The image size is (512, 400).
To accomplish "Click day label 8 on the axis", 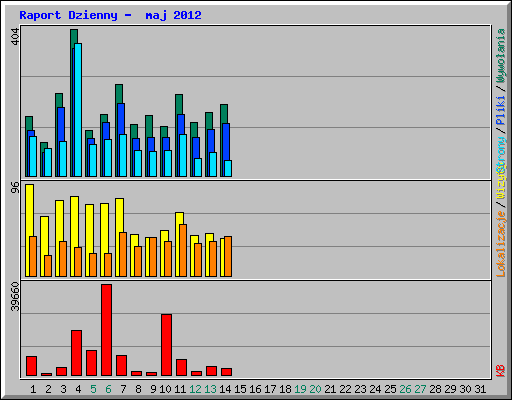I will 138,389.
